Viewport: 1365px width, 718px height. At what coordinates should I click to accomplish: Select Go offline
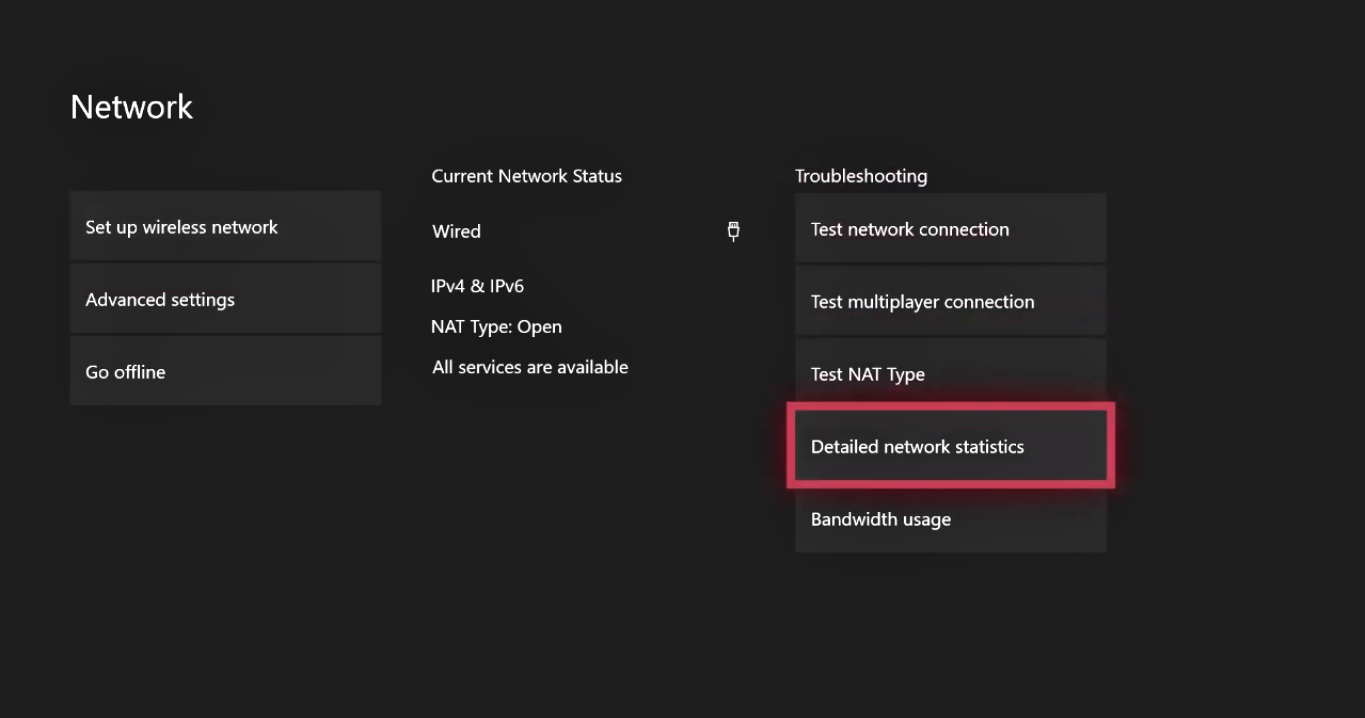click(x=225, y=372)
